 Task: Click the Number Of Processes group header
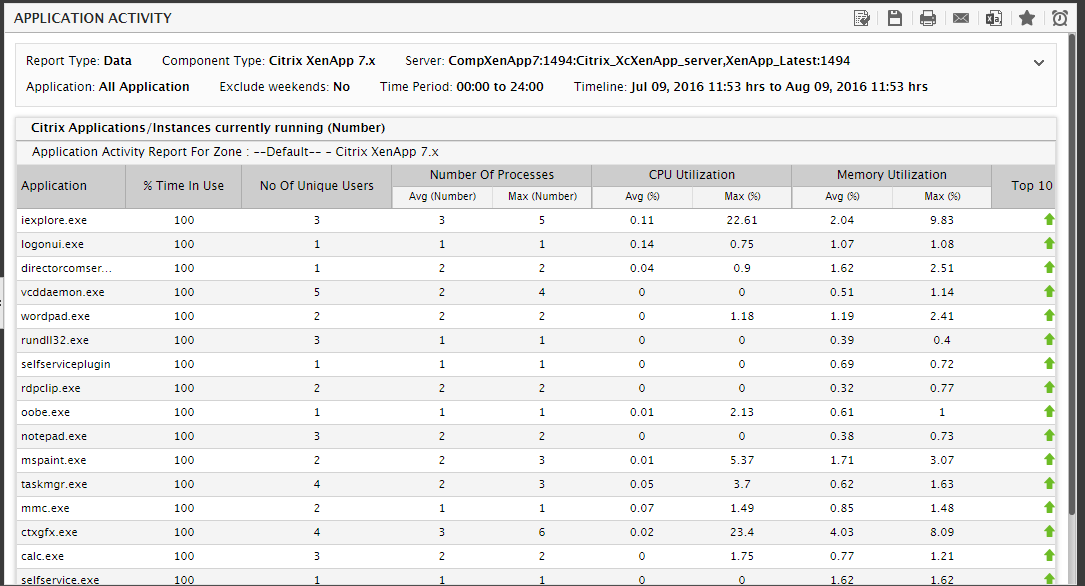[x=492, y=175]
